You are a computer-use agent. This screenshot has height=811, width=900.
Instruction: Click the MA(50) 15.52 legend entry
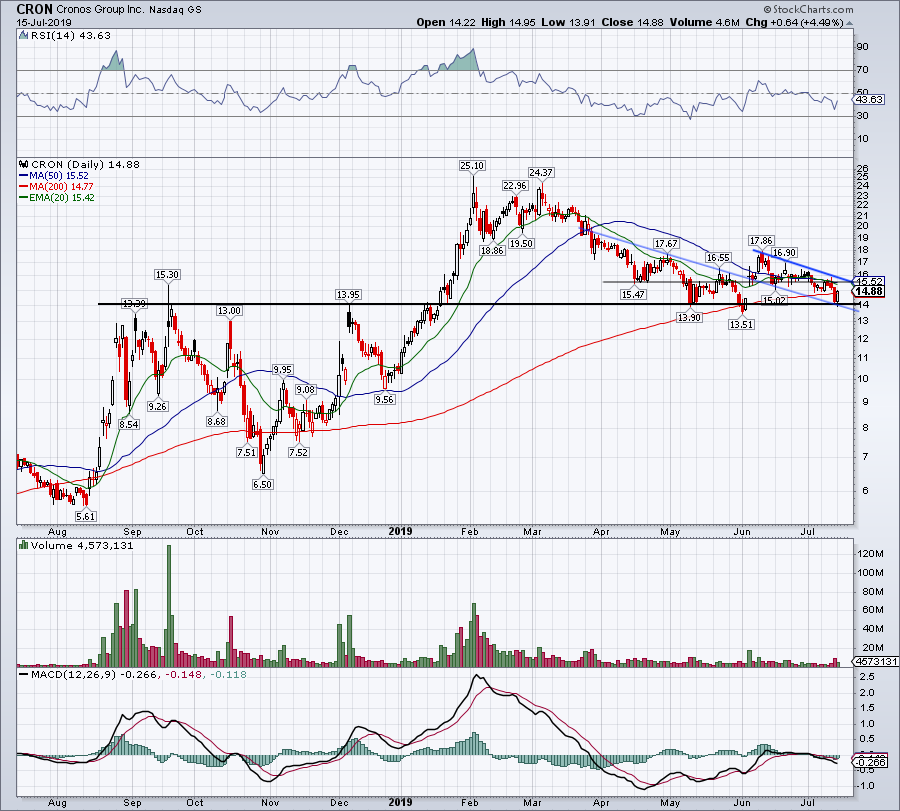[x=53, y=176]
